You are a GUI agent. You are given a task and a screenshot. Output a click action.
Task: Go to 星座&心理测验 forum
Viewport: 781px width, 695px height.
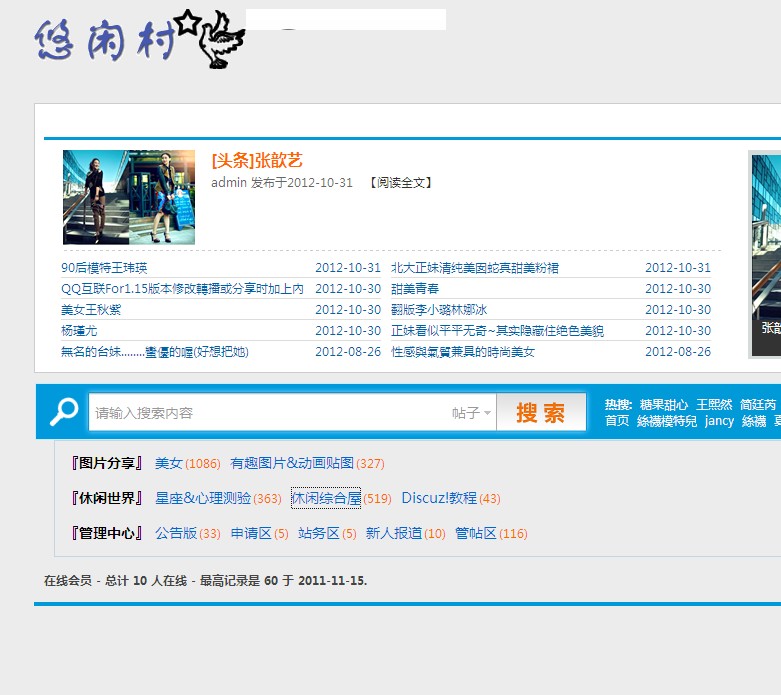(203, 498)
